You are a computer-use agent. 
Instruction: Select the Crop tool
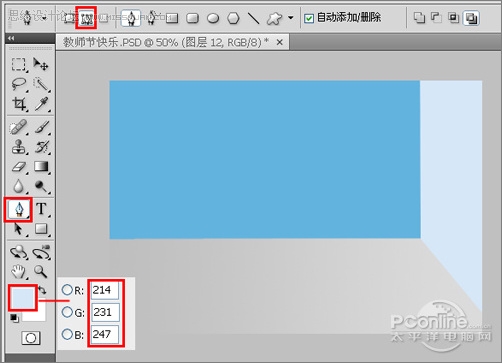pos(19,104)
